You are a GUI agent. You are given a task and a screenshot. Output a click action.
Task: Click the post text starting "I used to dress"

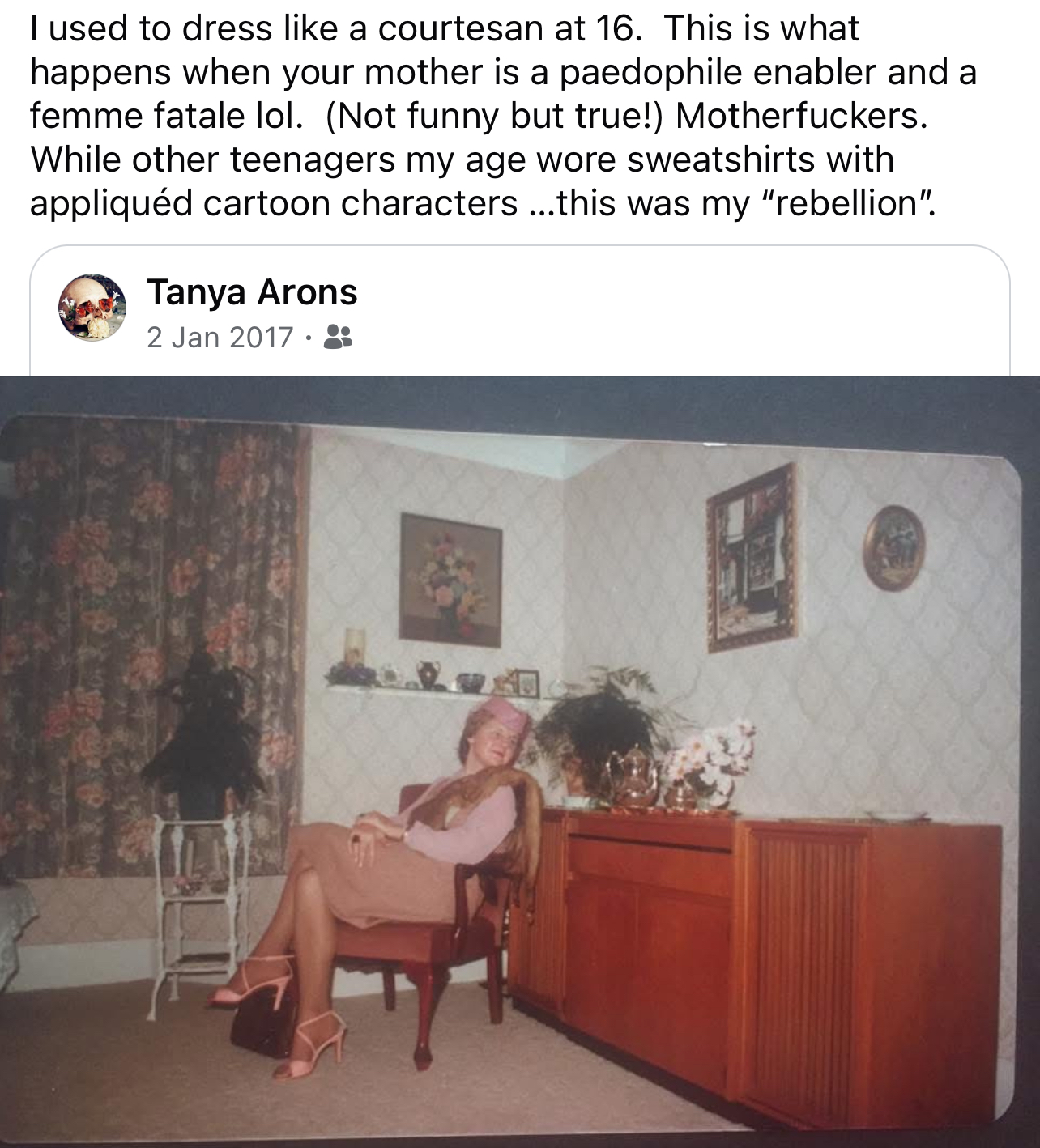coord(504,116)
